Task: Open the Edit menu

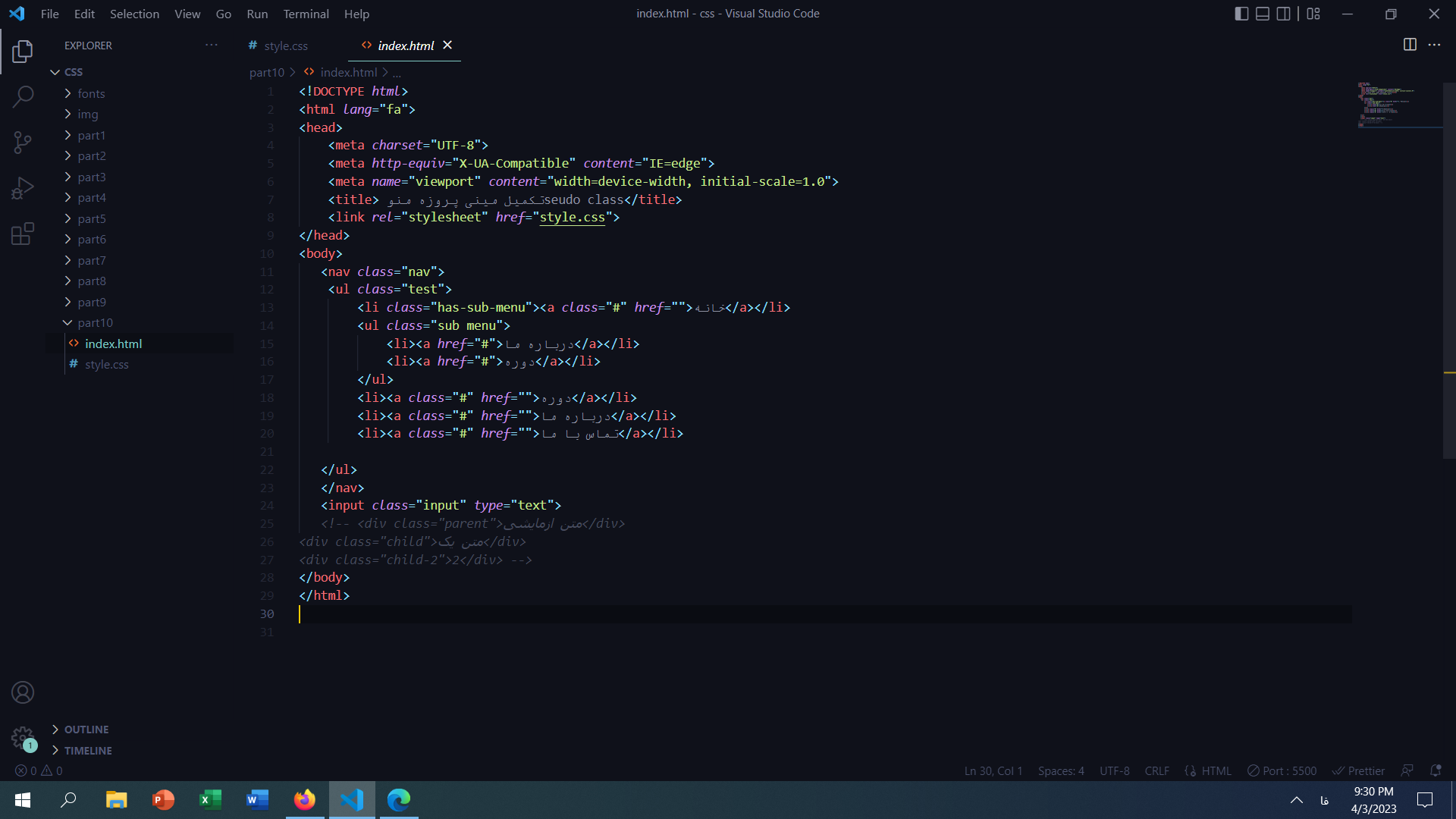Action: 84,14
